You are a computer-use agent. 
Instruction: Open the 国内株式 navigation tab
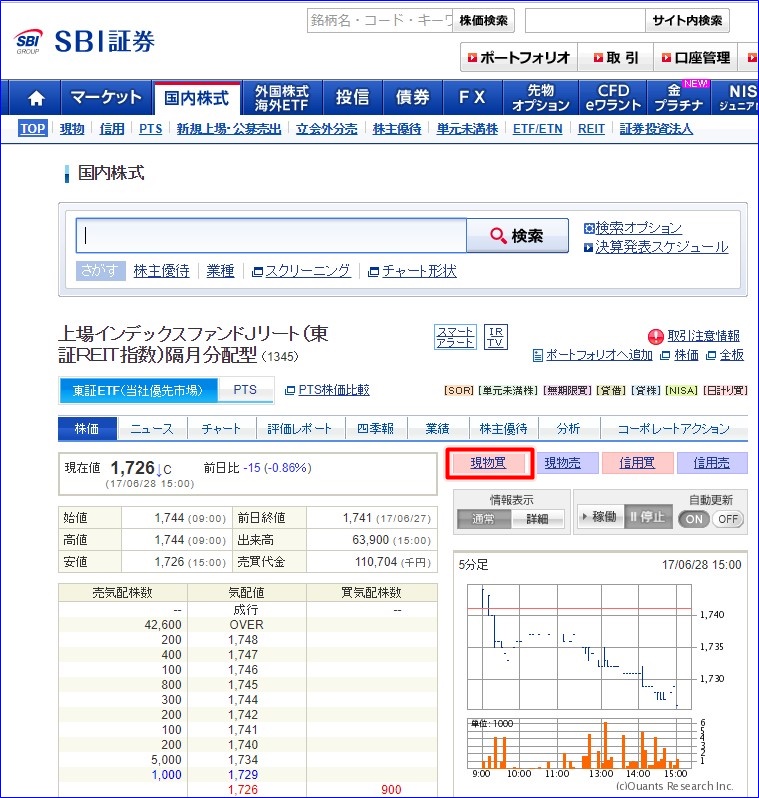click(197, 98)
